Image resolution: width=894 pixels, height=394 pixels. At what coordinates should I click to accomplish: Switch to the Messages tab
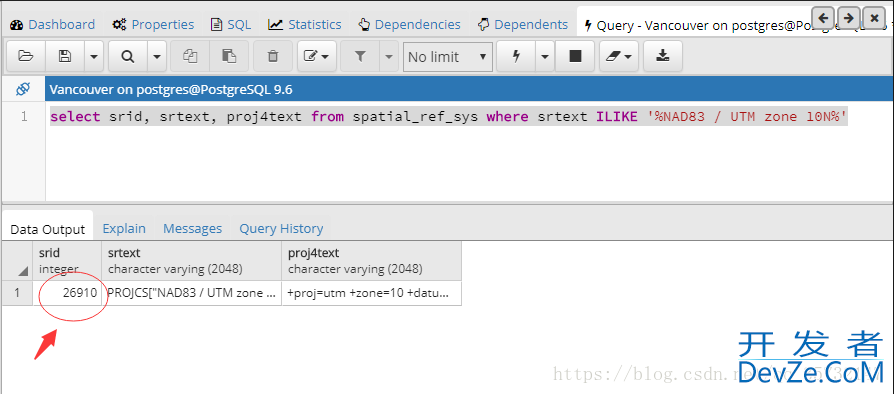pos(192,228)
